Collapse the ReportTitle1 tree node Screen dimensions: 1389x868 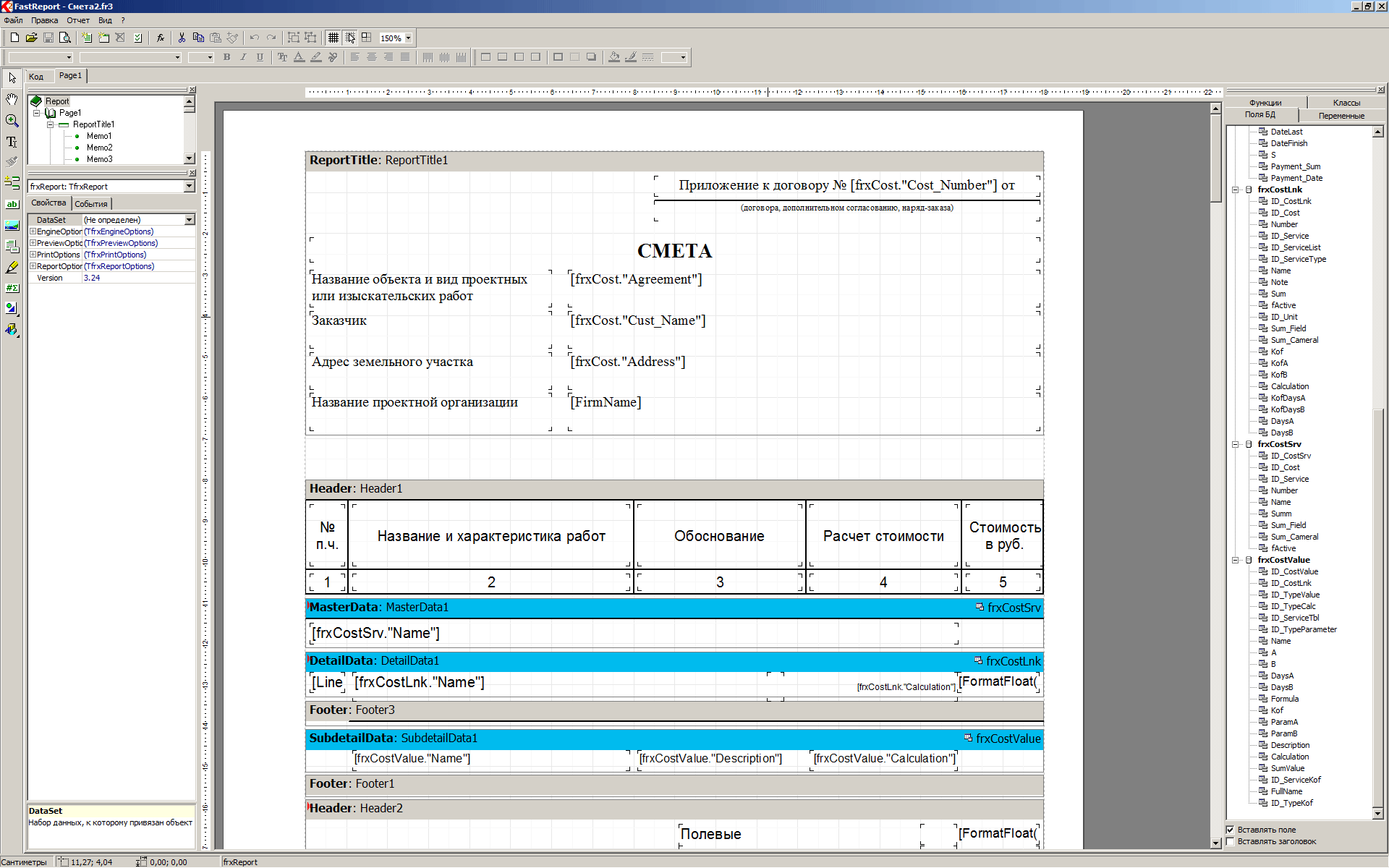tap(50, 124)
